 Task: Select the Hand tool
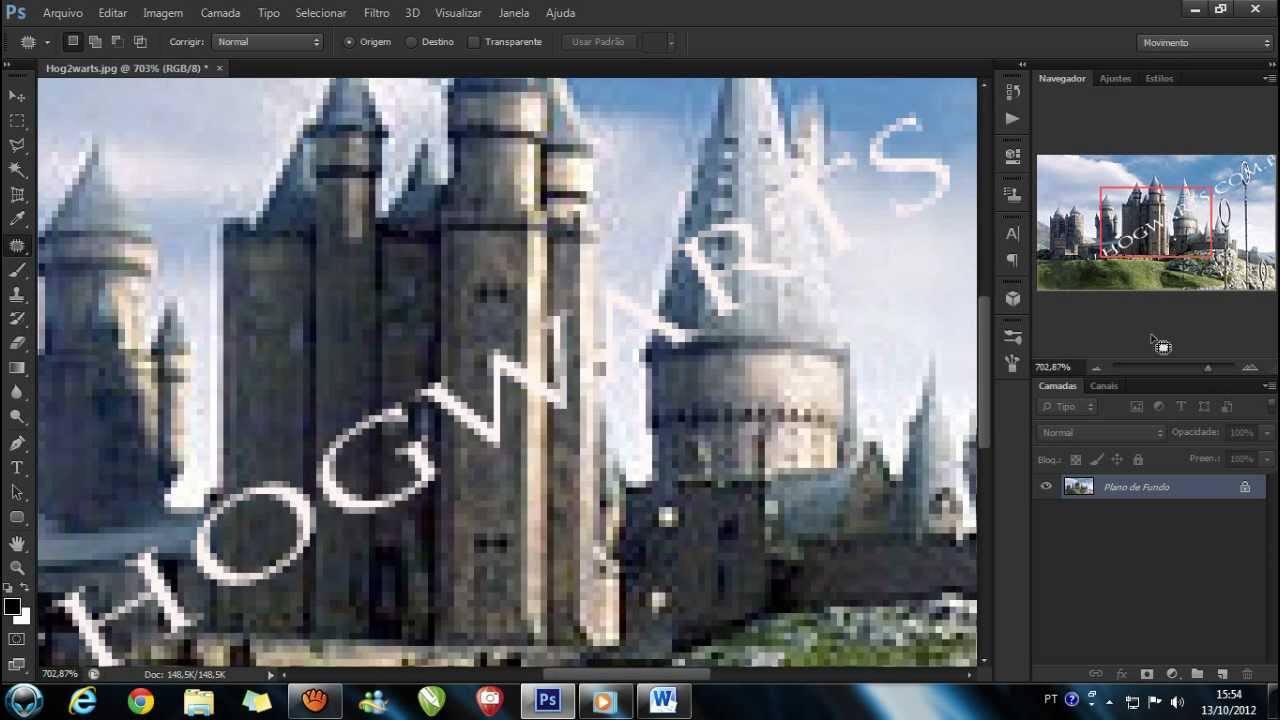17,543
